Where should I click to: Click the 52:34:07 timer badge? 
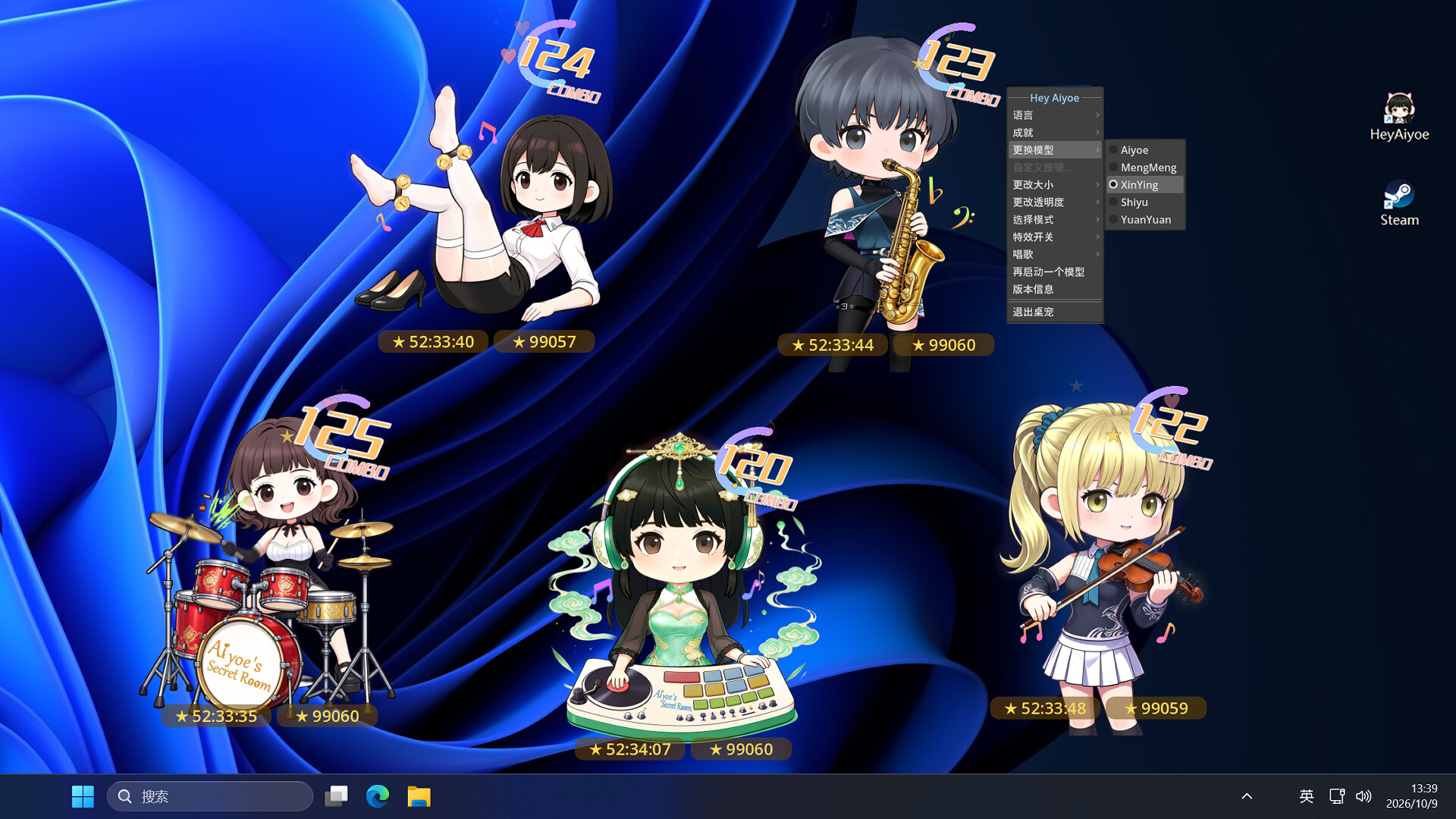[629, 749]
